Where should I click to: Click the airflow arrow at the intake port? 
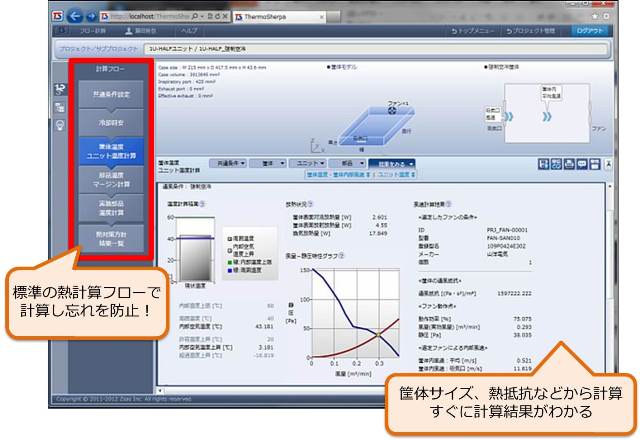(x=509, y=117)
